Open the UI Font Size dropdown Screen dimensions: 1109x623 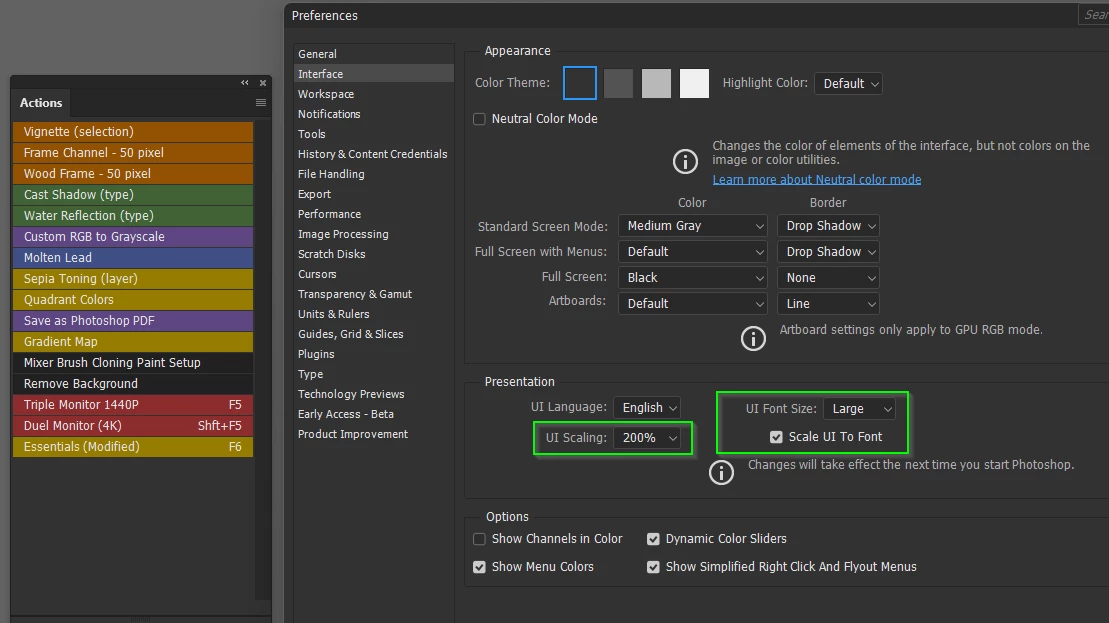click(x=859, y=409)
